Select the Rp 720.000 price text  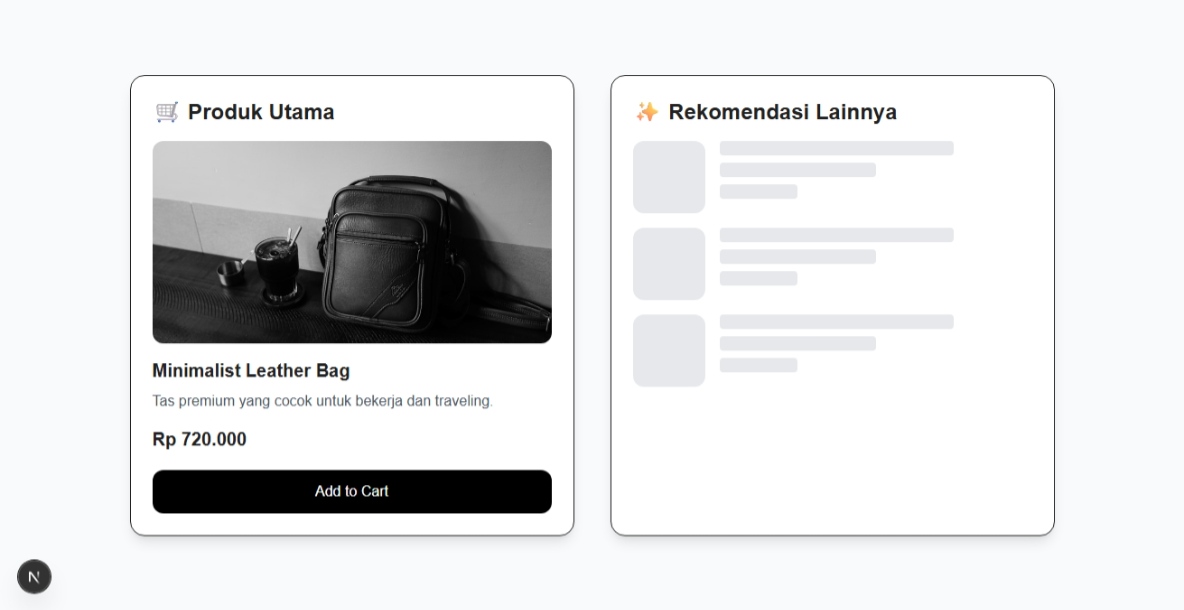point(199,439)
